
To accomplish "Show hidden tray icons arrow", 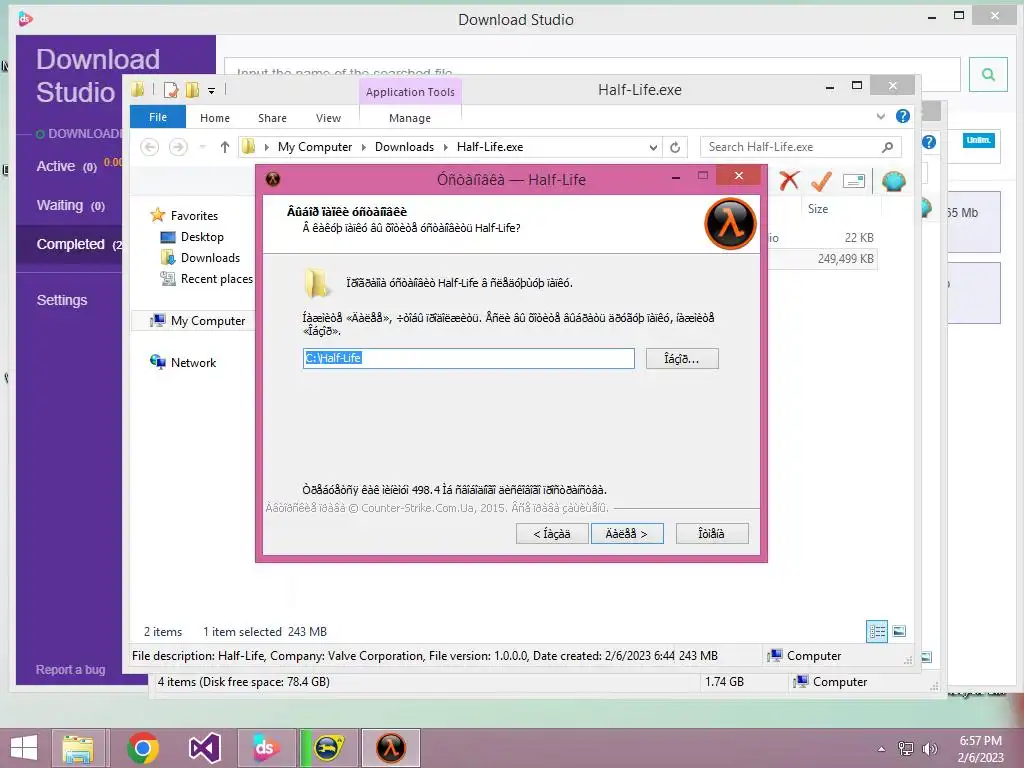I will (x=881, y=749).
